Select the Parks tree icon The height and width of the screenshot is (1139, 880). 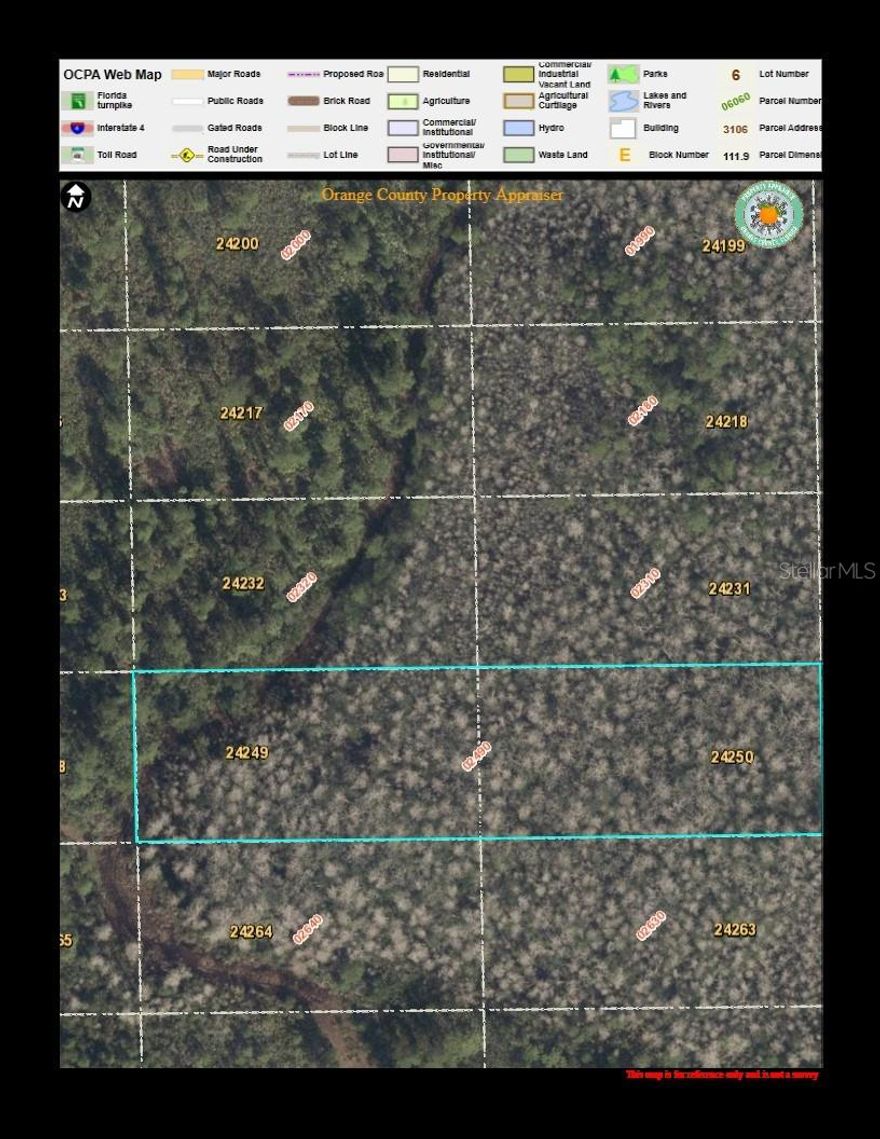click(623, 73)
